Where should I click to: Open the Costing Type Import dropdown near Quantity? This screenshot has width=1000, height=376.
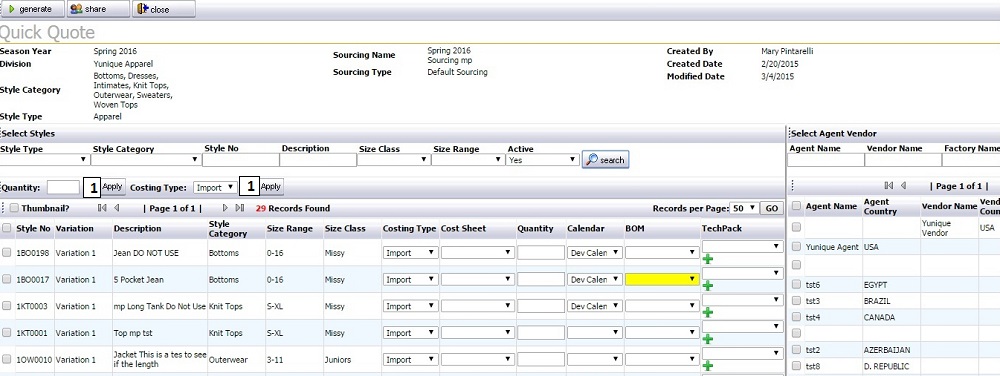tap(215, 187)
